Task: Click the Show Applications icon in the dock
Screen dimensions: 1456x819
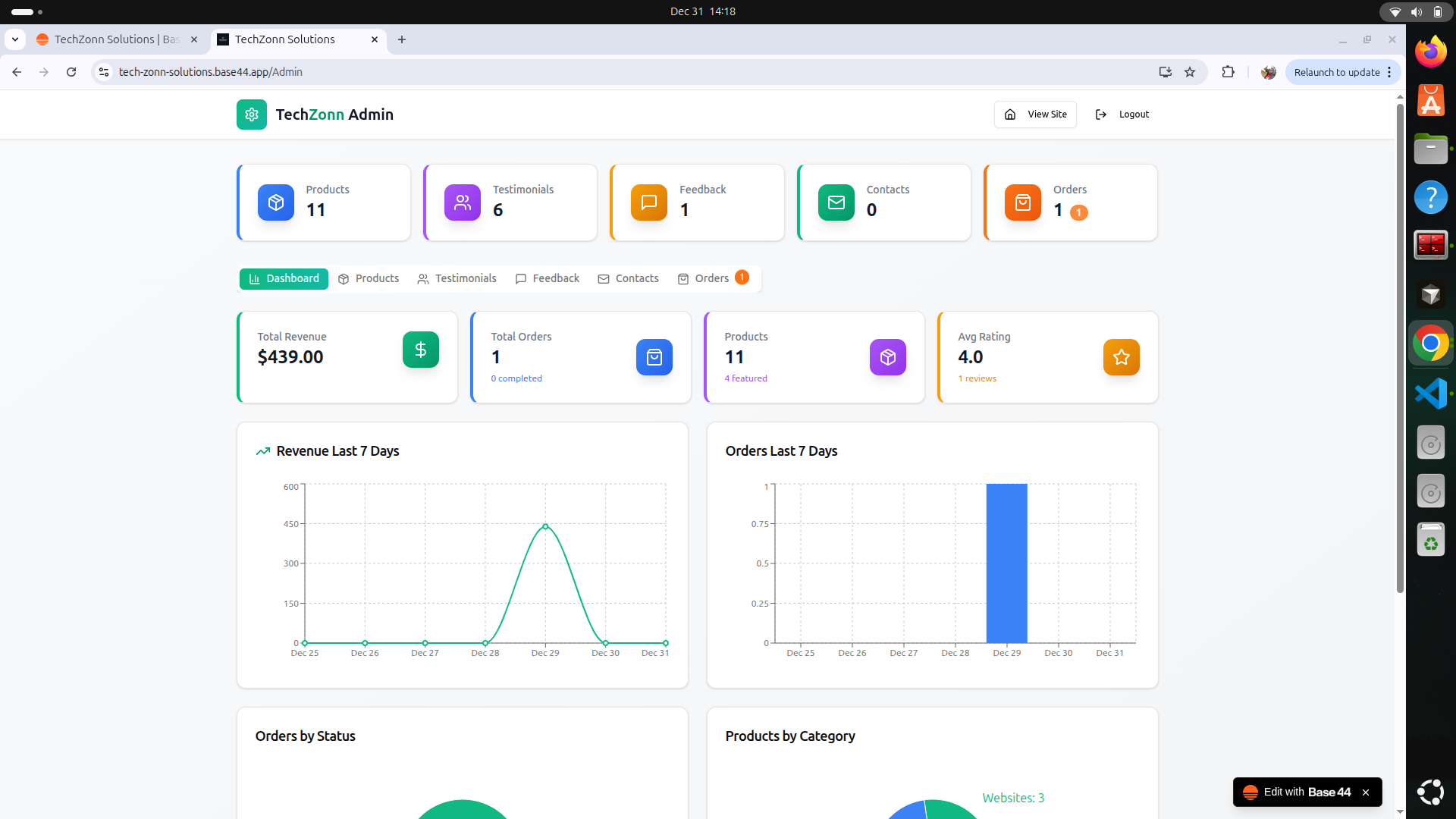Action: click(1431, 792)
